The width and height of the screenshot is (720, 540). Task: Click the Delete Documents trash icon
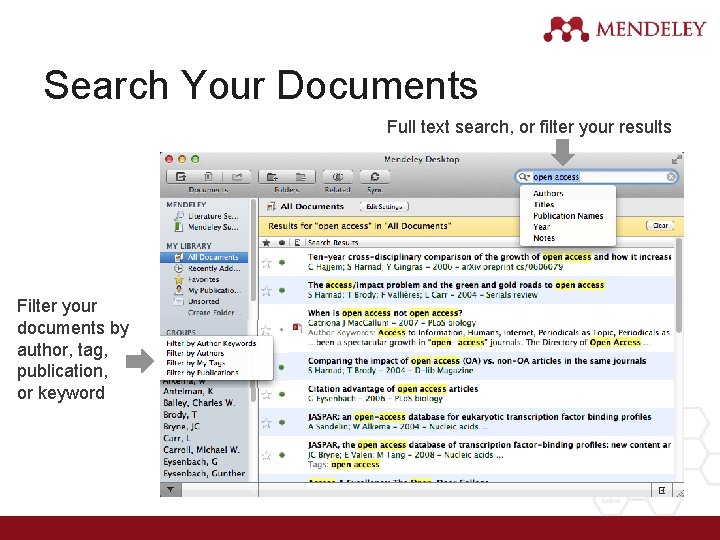pyautogui.click(x=208, y=177)
